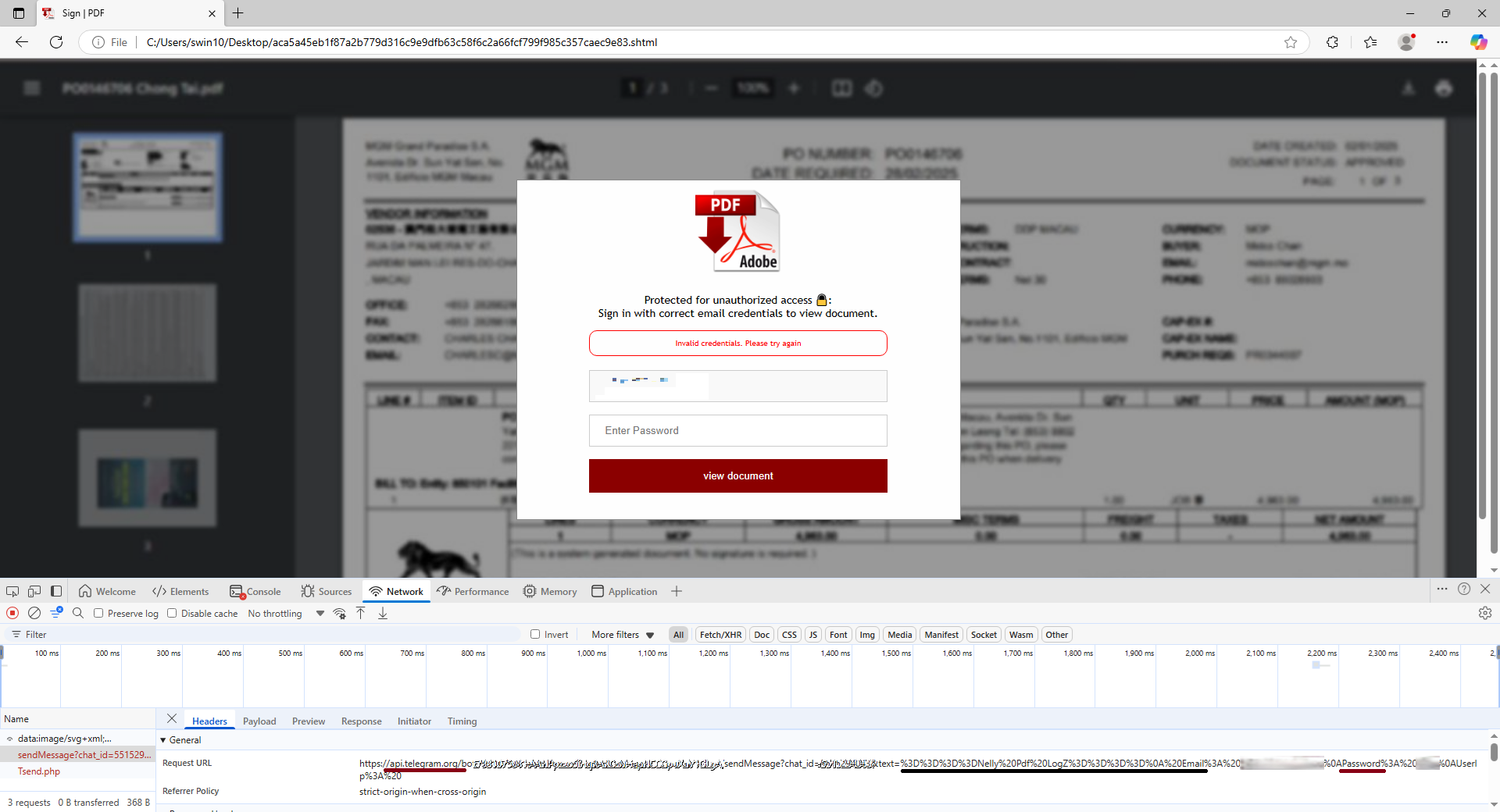1500x812 pixels.
Task: Show the request Timing tab
Action: click(x=462, y=721)
